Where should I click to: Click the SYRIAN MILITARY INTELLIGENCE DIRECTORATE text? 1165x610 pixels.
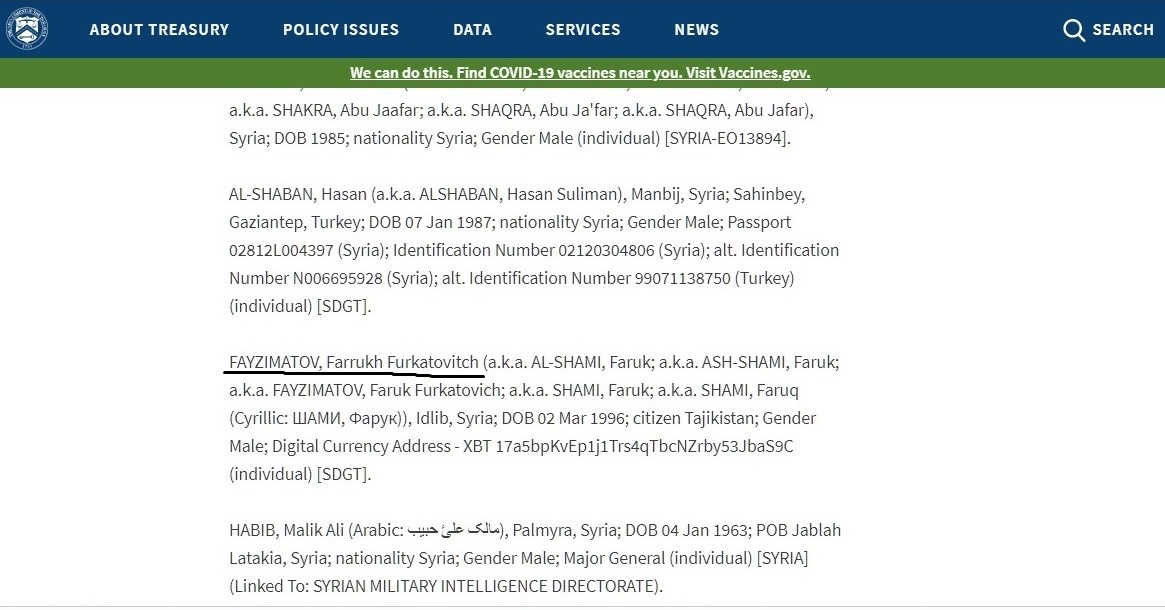485,586
